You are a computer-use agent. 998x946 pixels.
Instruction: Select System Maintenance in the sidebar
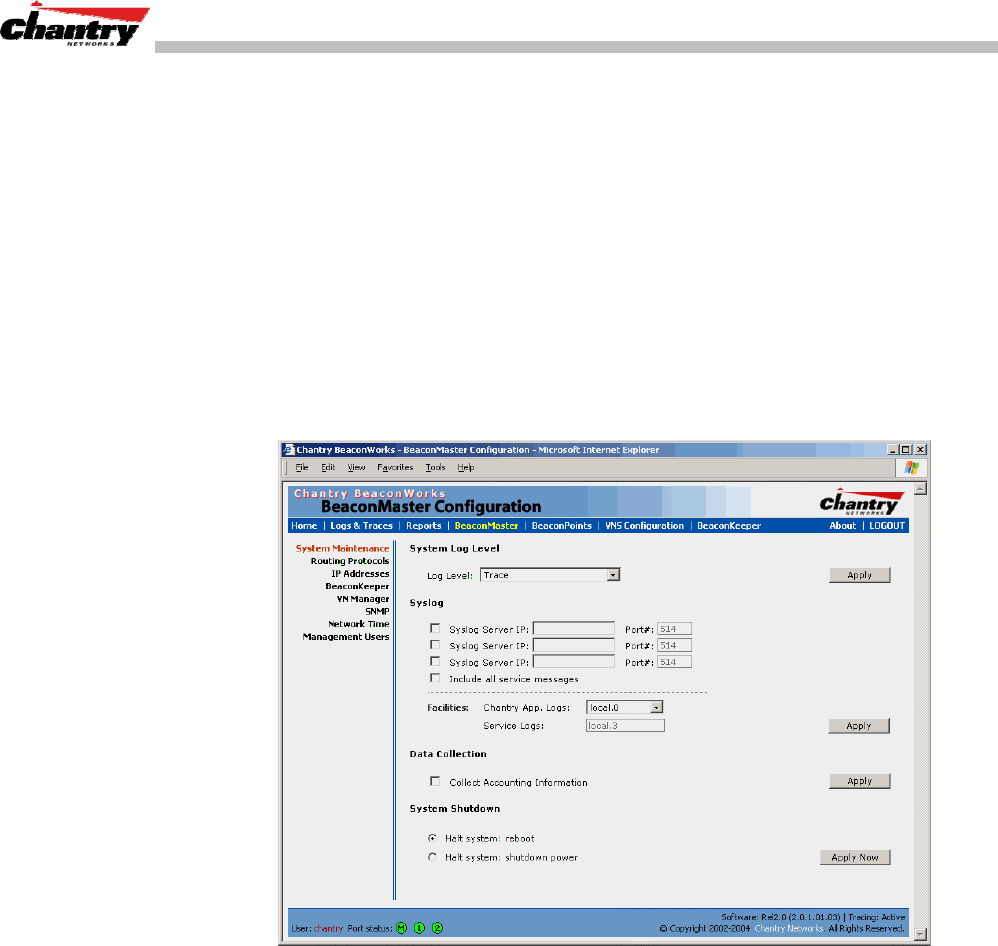(342, 548)
